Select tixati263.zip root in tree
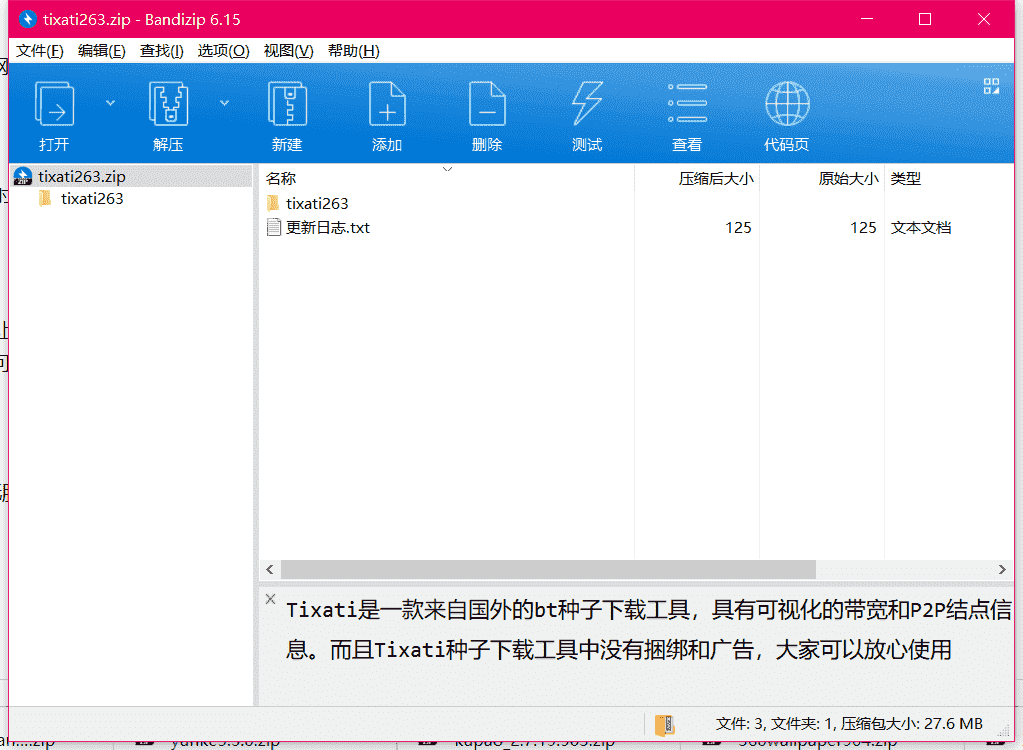The height and width of the screenshot is (750, 1023). click(131, 177)
